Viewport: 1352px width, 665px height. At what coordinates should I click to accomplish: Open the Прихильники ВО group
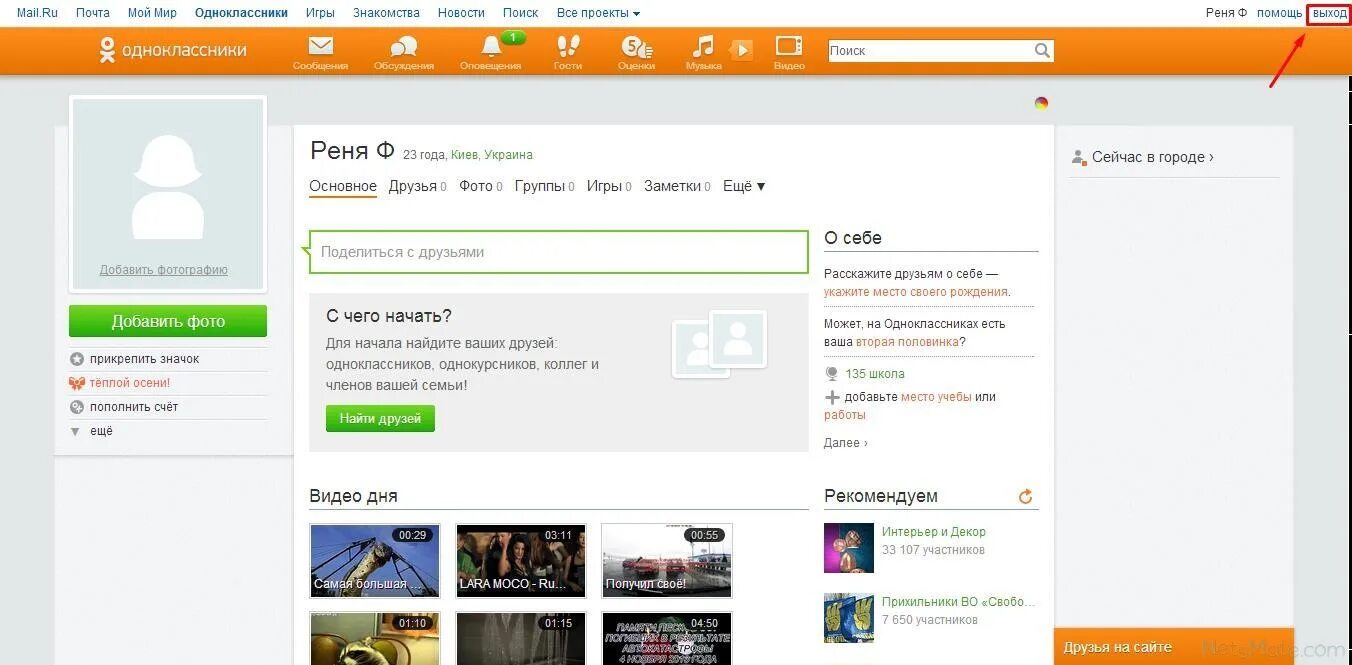click(958, 602)
